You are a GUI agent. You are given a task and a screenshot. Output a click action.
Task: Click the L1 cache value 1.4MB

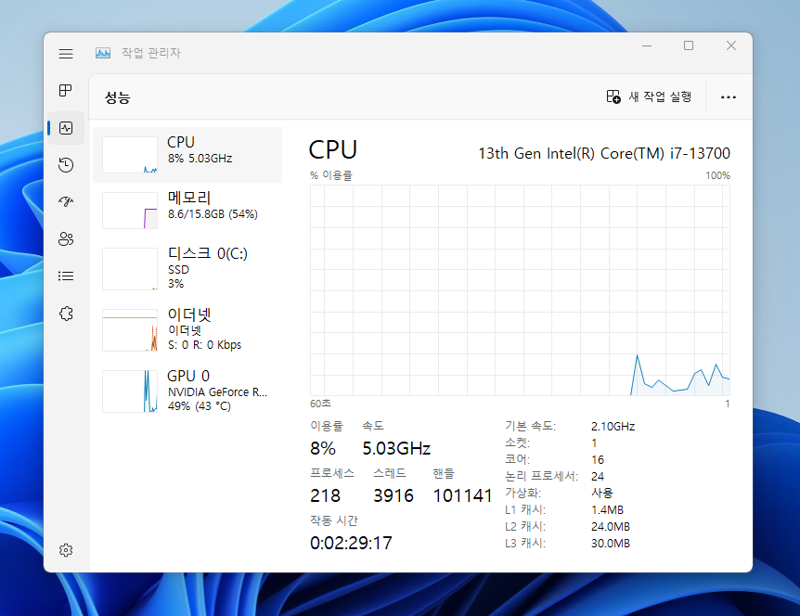click(x=607, y=510)
